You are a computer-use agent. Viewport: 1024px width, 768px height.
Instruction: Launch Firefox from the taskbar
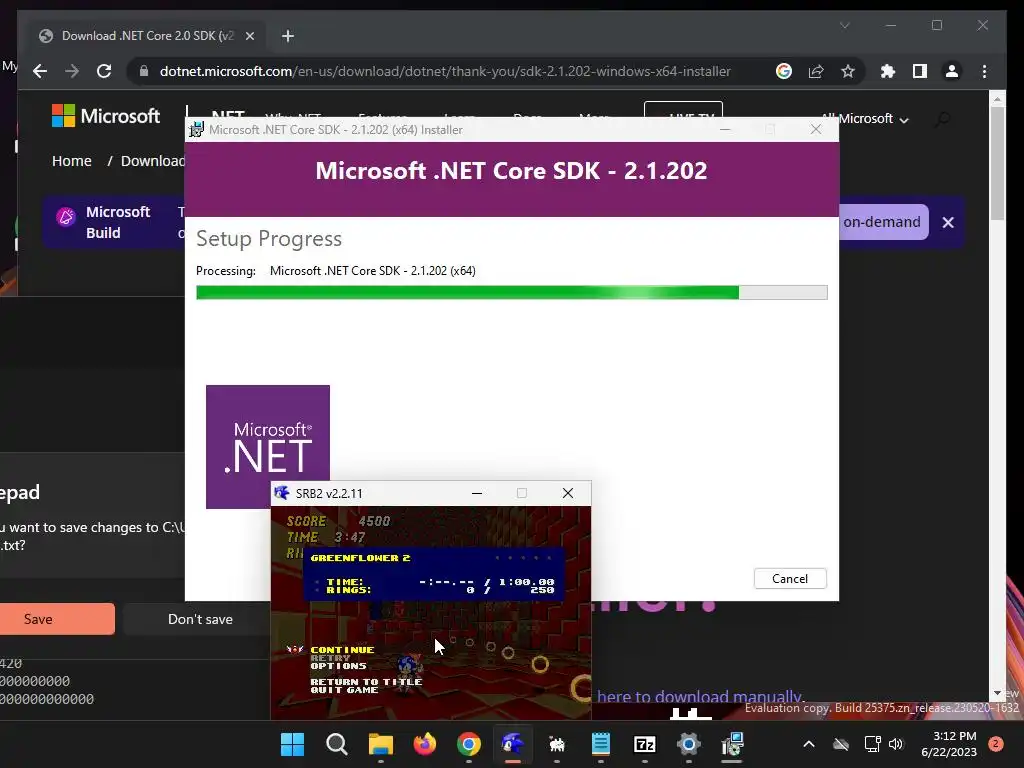coord(424,744)
